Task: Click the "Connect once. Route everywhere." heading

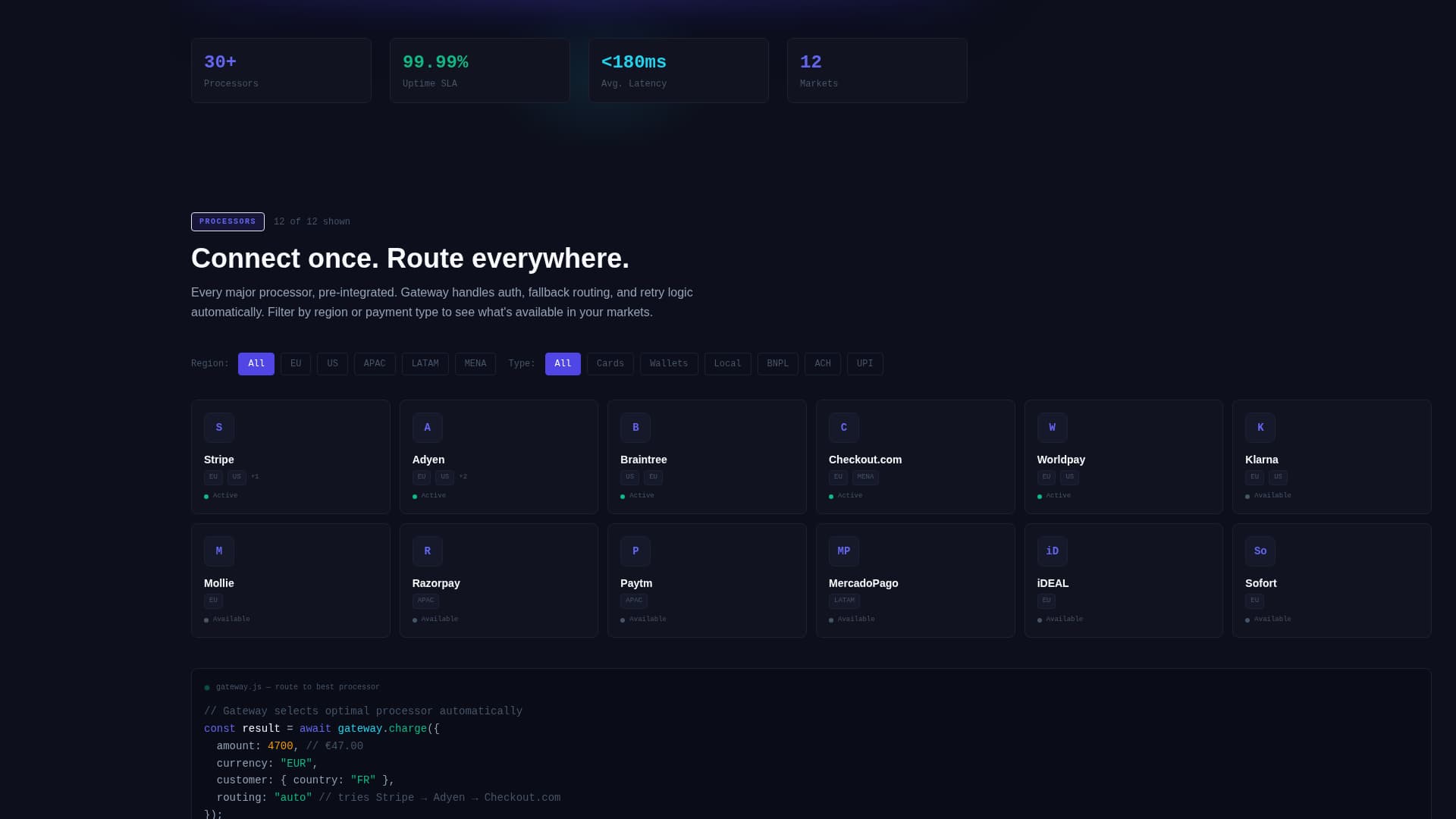Action: (x=410, y=259)
